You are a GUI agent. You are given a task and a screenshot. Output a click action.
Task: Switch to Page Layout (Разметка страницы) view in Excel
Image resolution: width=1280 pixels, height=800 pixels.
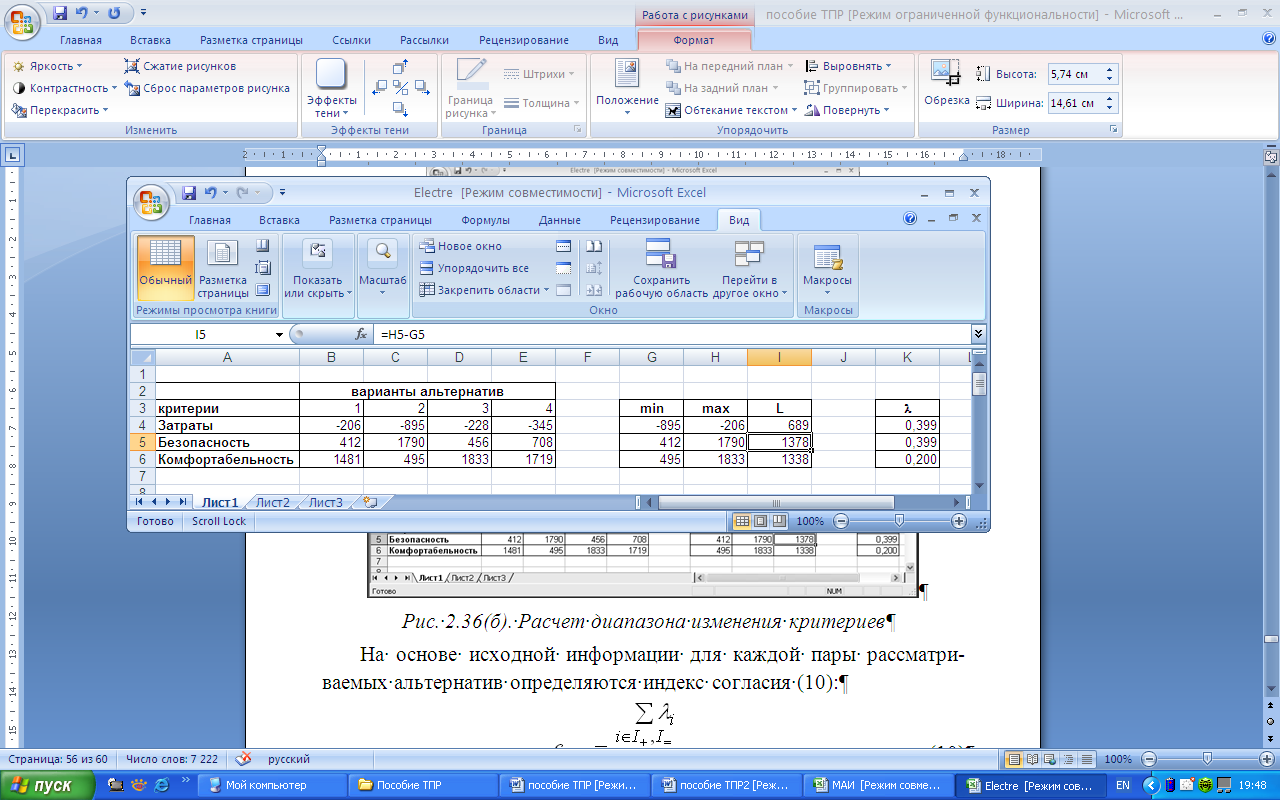(x=223, y=269)
